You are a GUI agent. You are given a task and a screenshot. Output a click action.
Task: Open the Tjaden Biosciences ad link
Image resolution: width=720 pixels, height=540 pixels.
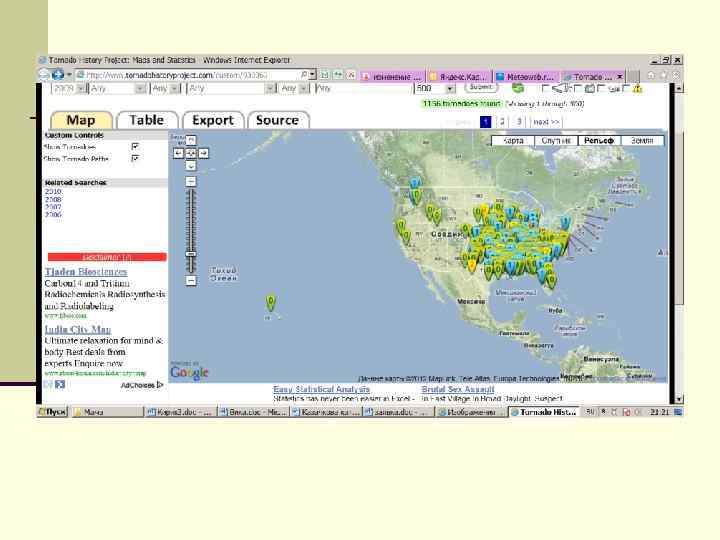tap(86, 272)
